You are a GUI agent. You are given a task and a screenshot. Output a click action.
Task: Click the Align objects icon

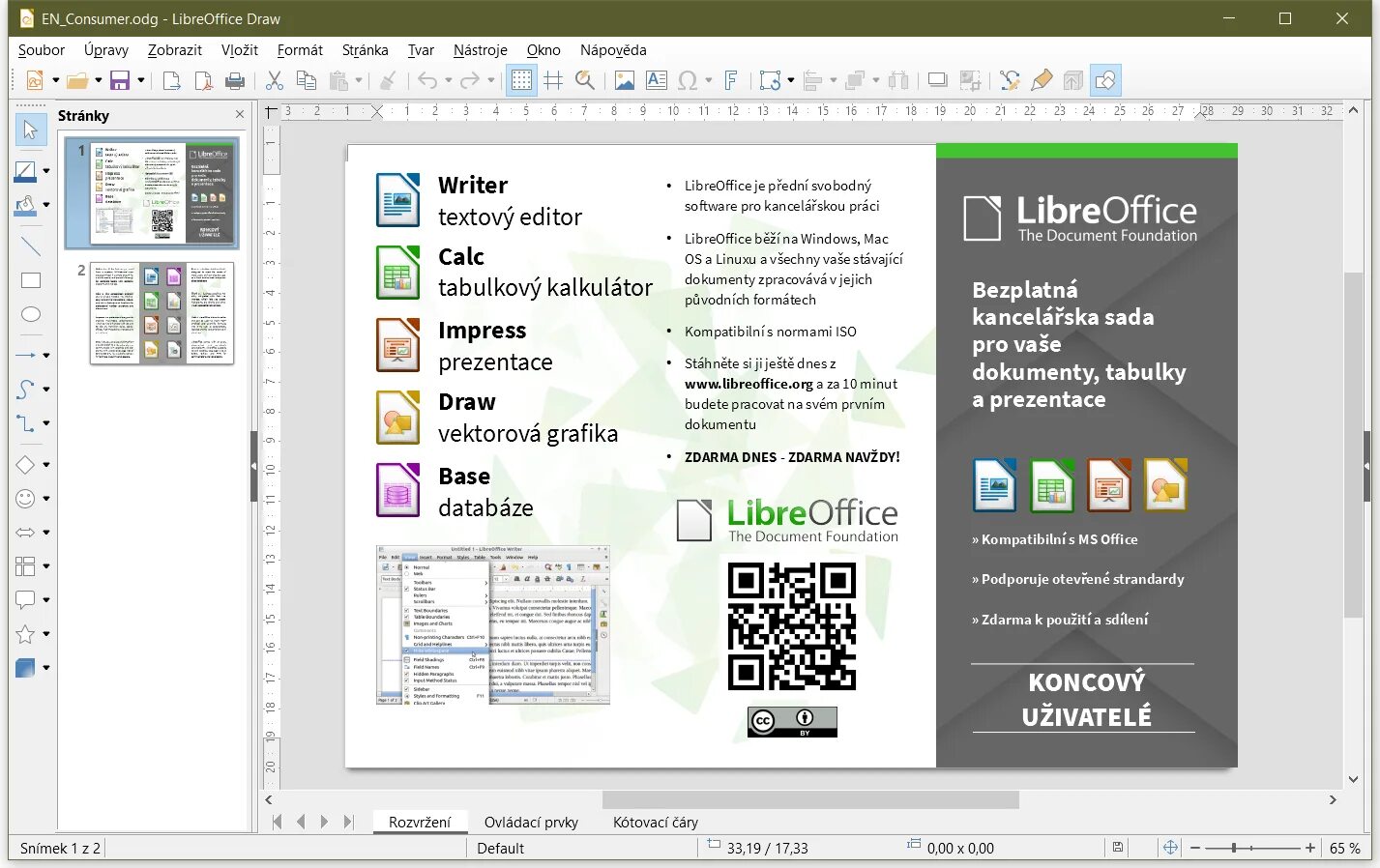(x=812, y=81)
